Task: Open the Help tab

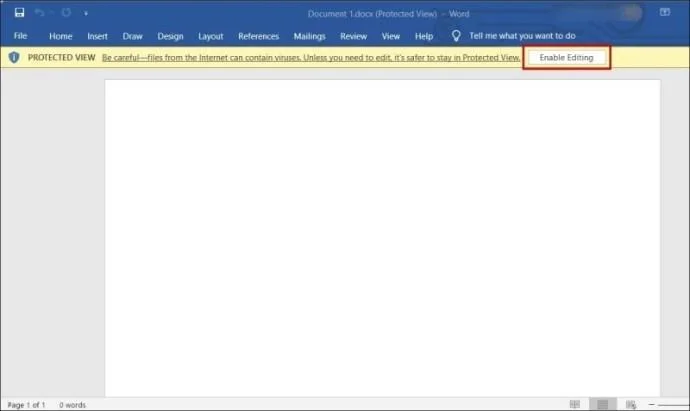Action: pos(424,36)
